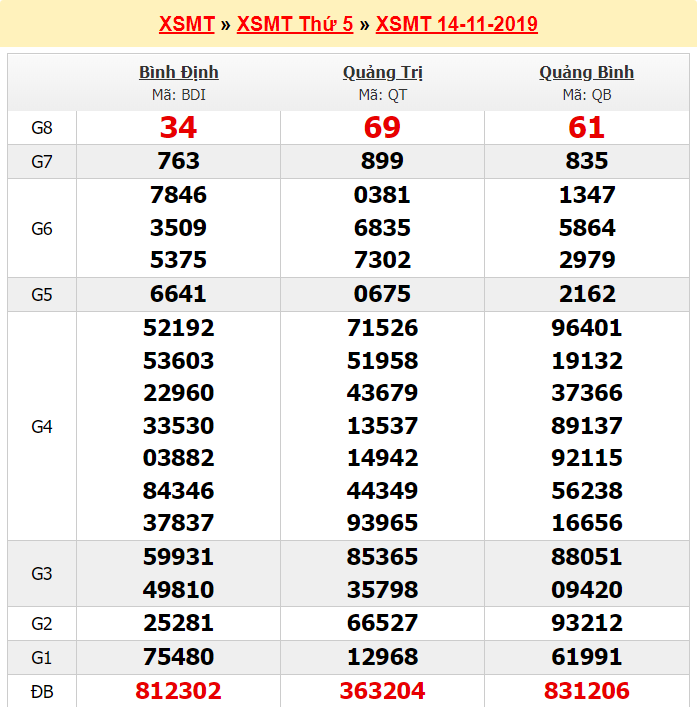Click the G4 number 16656

(587, 523)
